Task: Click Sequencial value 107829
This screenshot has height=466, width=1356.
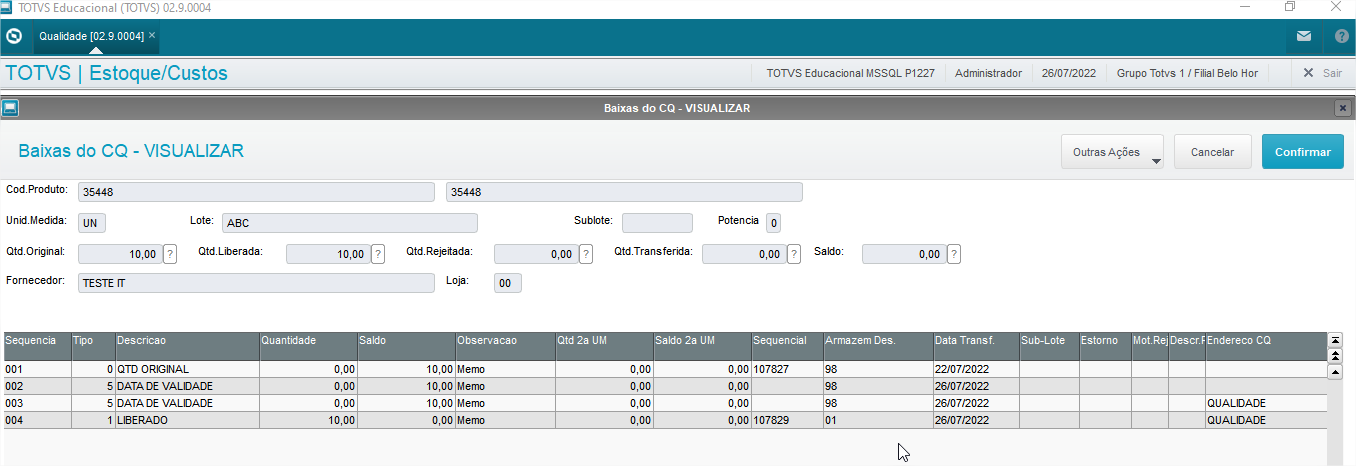Action: [x=787, y=420]
